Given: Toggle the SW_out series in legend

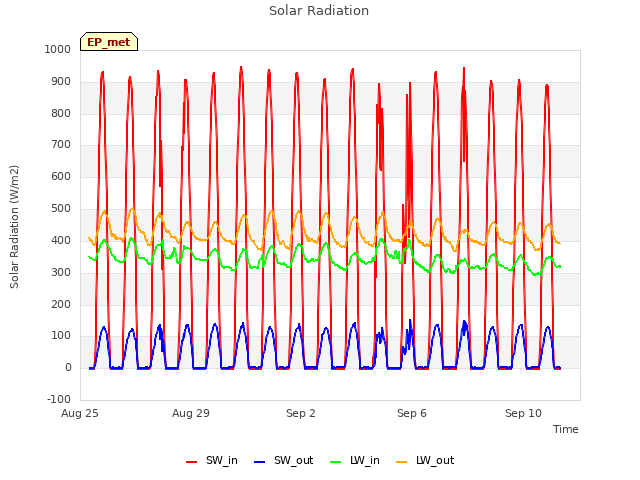Looking at the screenshot, I should click(x=284, y=461).
